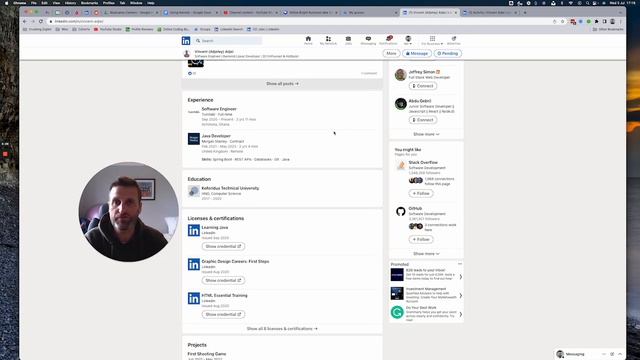Click the browser back arrow
The width and height of the screenshot is (640, 360).
tap(25, 21)
